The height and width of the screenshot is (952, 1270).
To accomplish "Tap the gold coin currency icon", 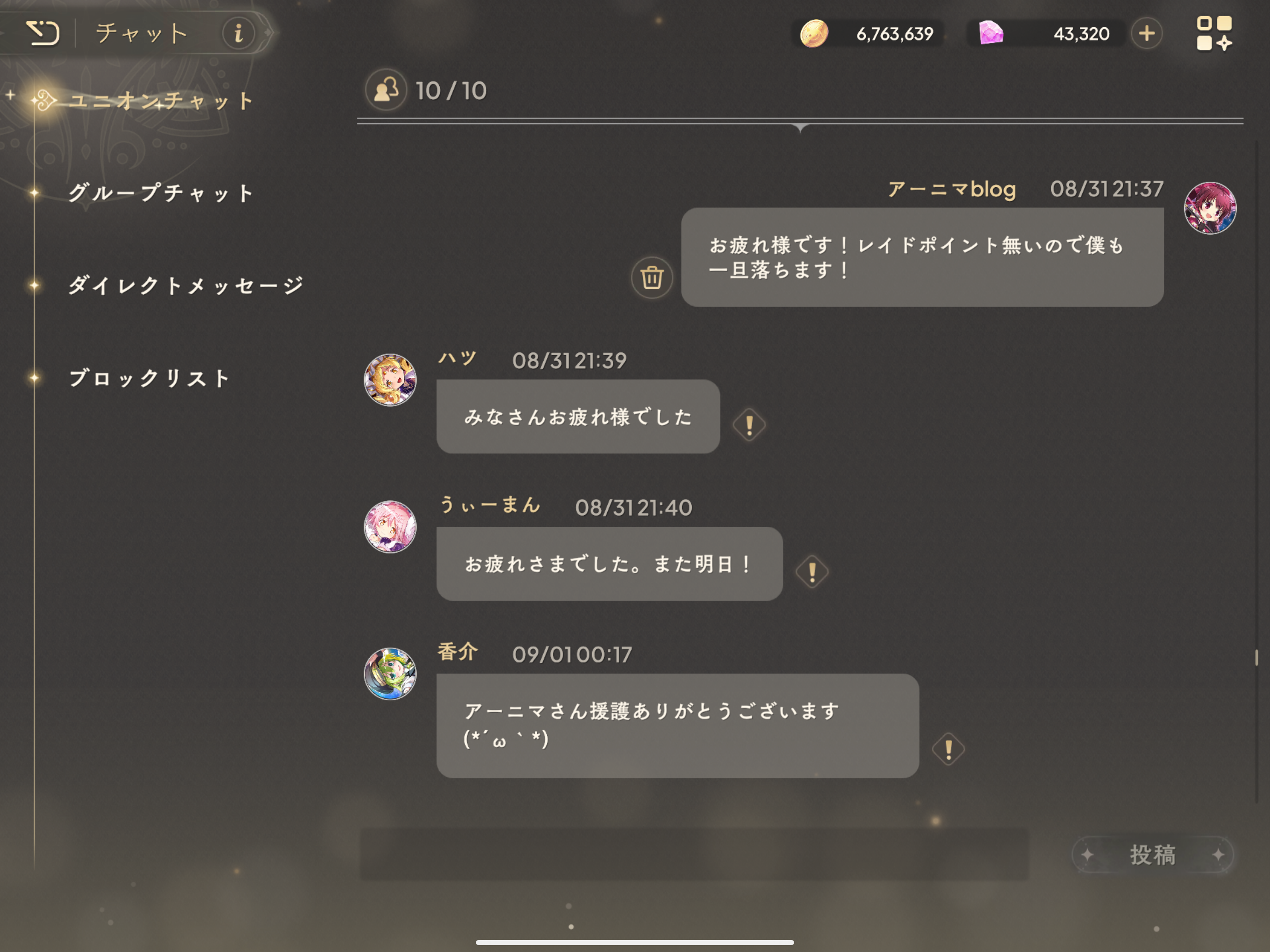I will (x=814, y=33).
